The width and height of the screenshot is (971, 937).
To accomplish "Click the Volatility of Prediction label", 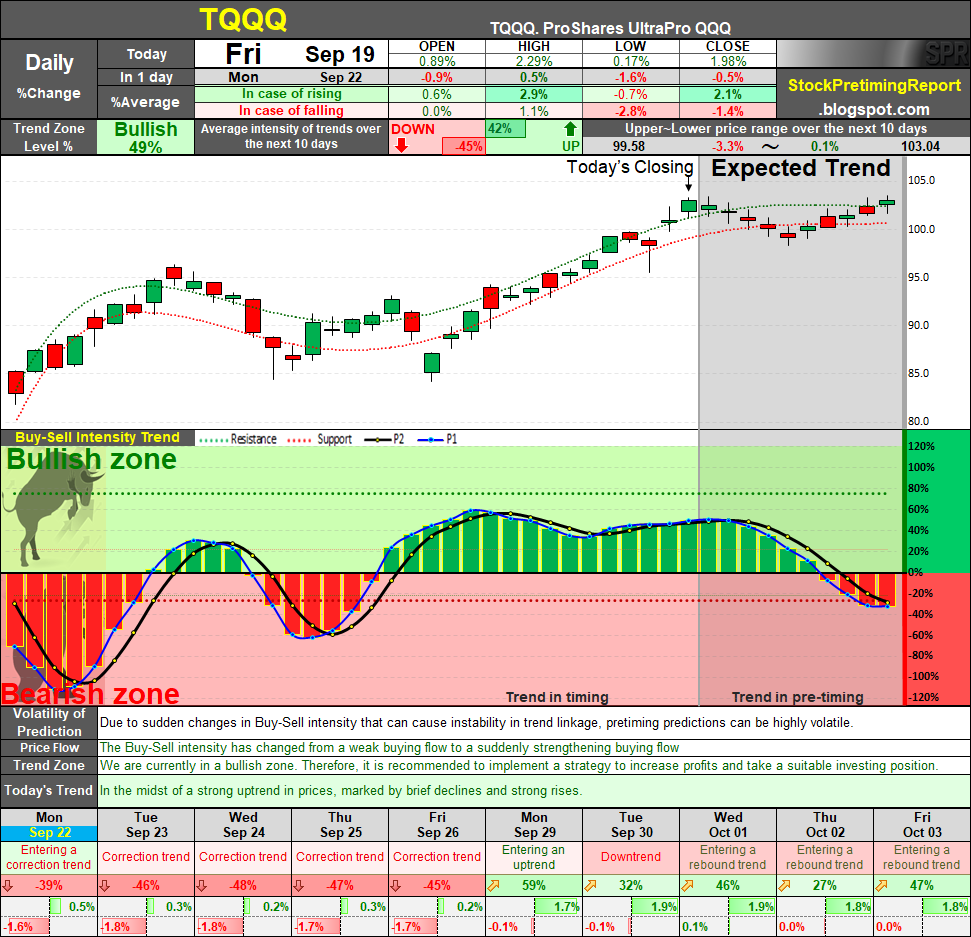I will pos(49,722).
